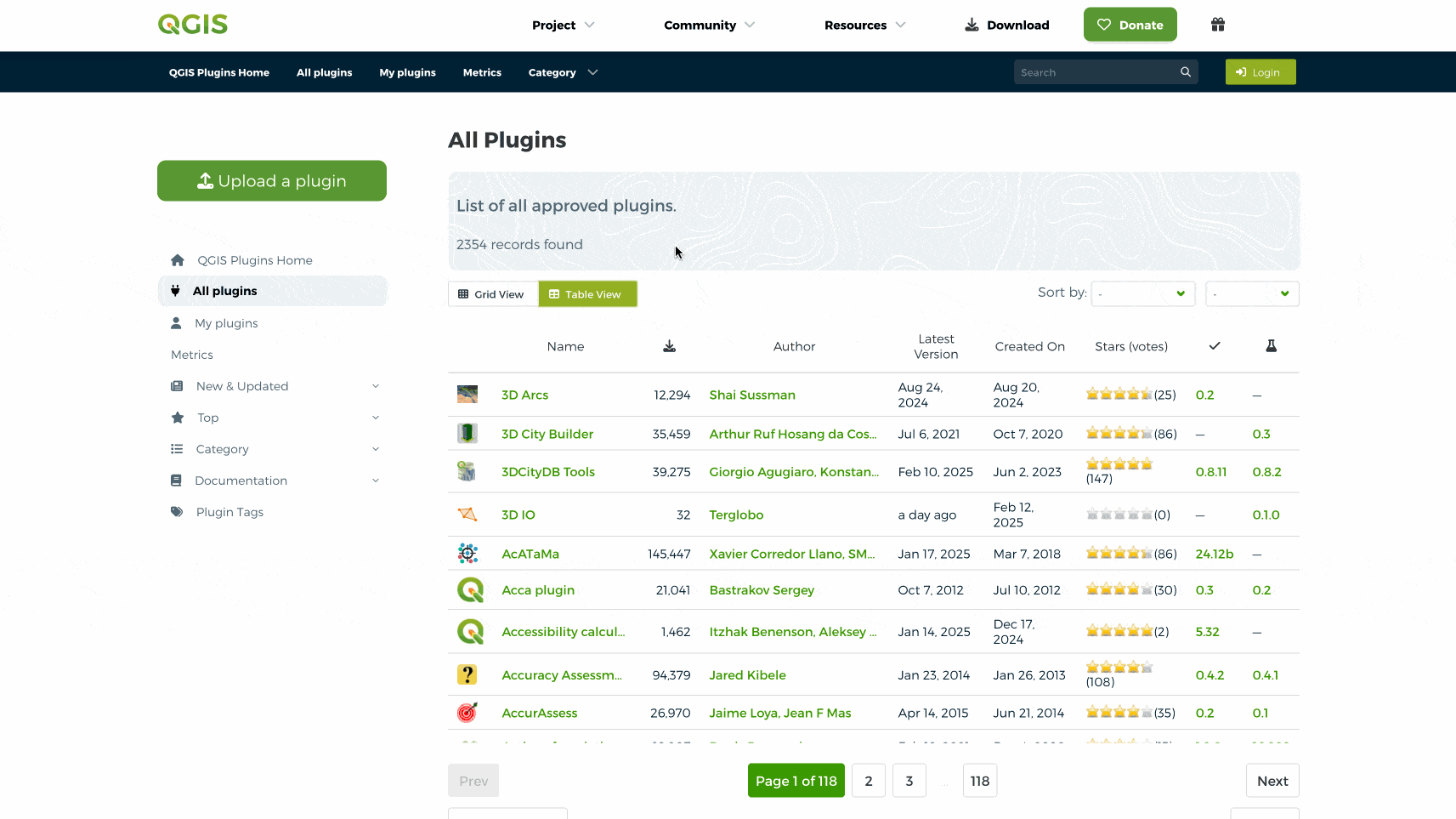The width and height of the screenshot is (1456, 819).
Task: Click the search magnifier icon
Action: click(1185, 72)
